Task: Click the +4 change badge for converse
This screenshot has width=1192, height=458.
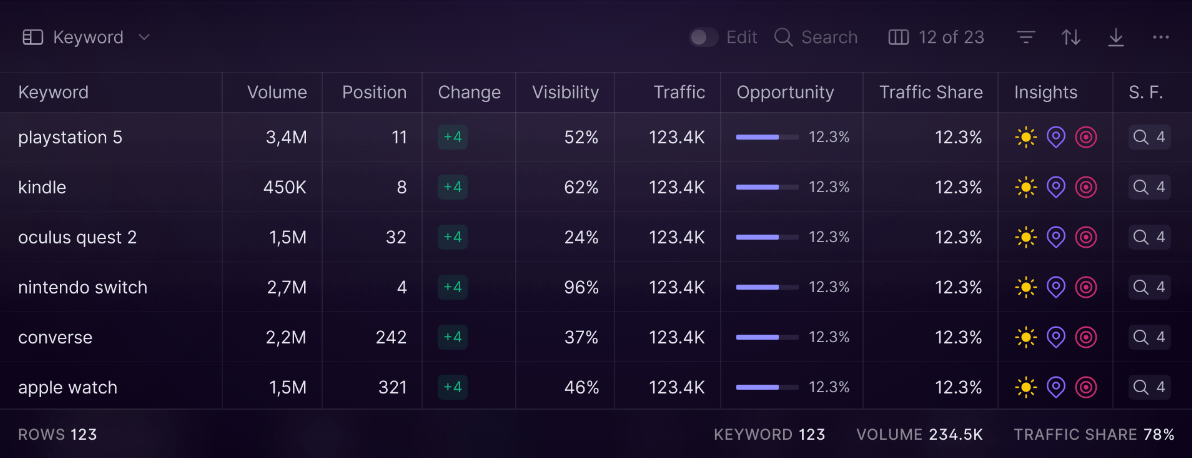Action: coord(452,337)
